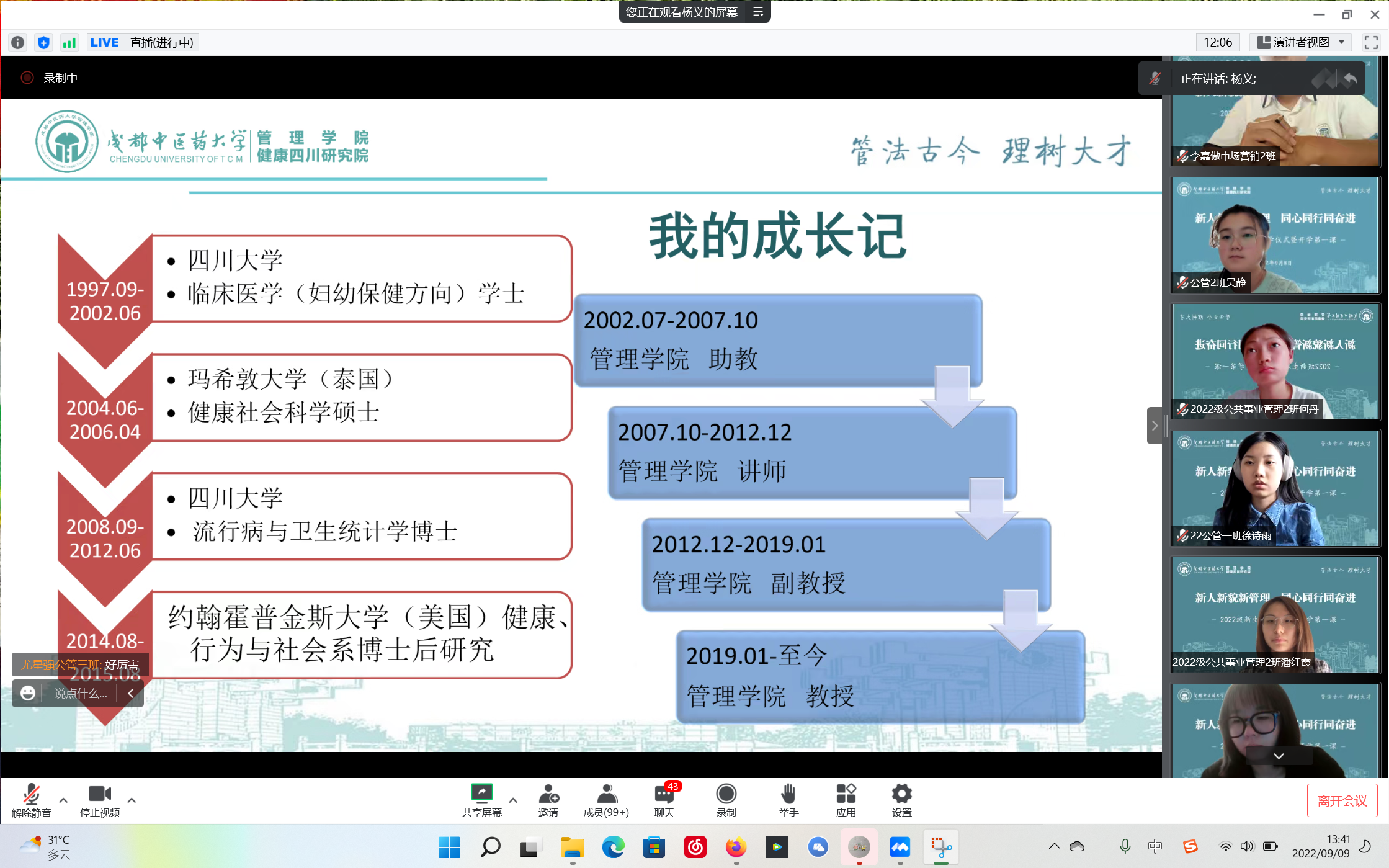1389x868 pixels.
Task: Click the 说点什么 chat input field
Action: (x=81, y=693)
